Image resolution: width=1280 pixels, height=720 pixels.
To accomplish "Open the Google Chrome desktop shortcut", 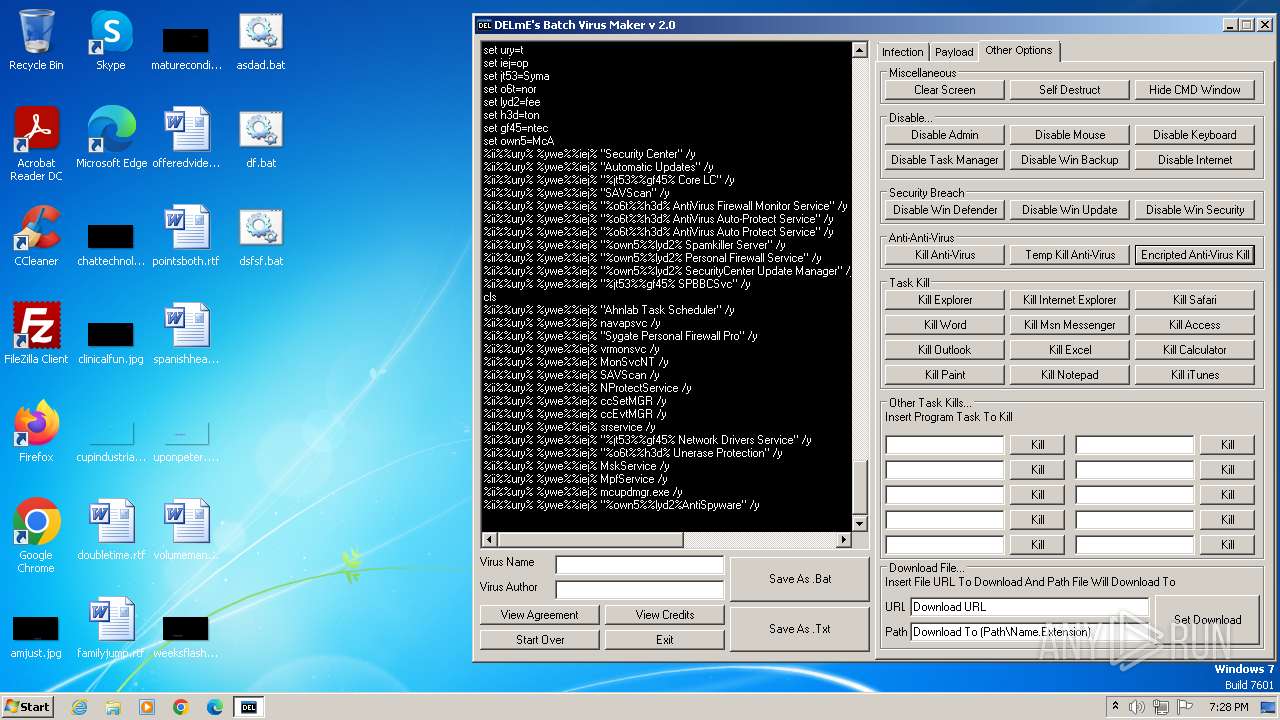I will (36, 535).
